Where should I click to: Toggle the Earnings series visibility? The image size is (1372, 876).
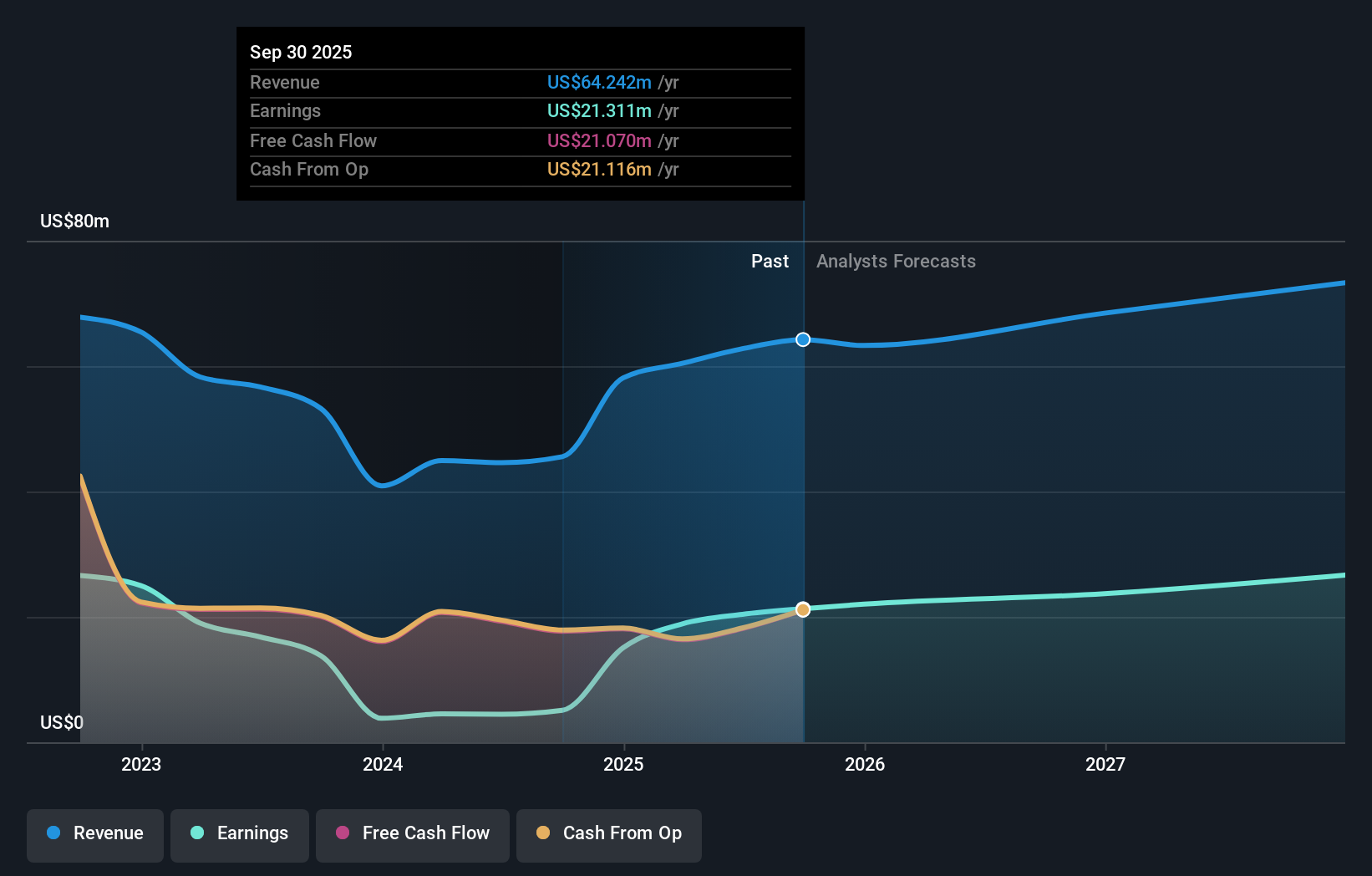239,835
